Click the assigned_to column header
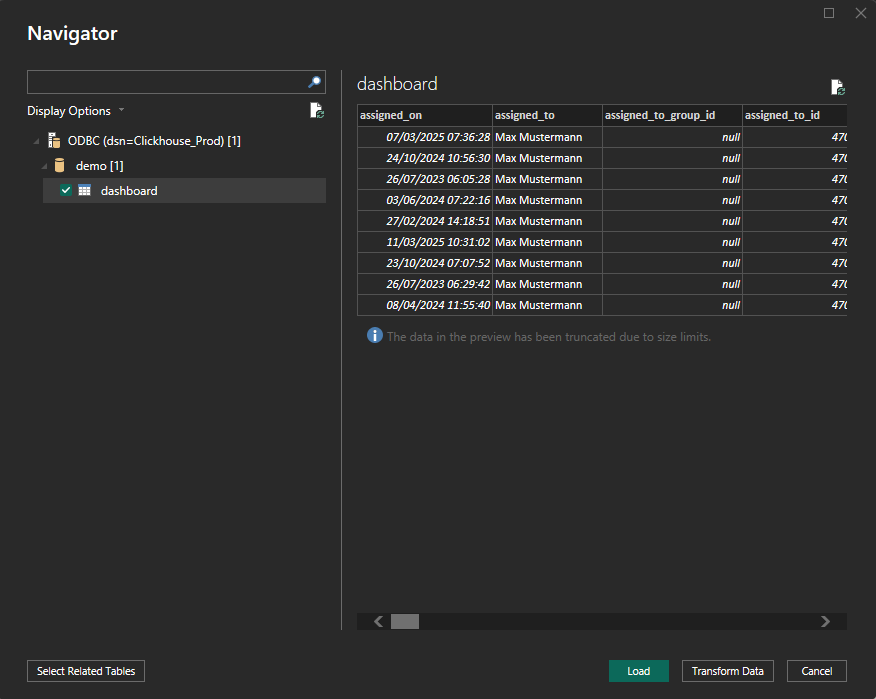This screenshot has height=699, width=876. [547, 115]
